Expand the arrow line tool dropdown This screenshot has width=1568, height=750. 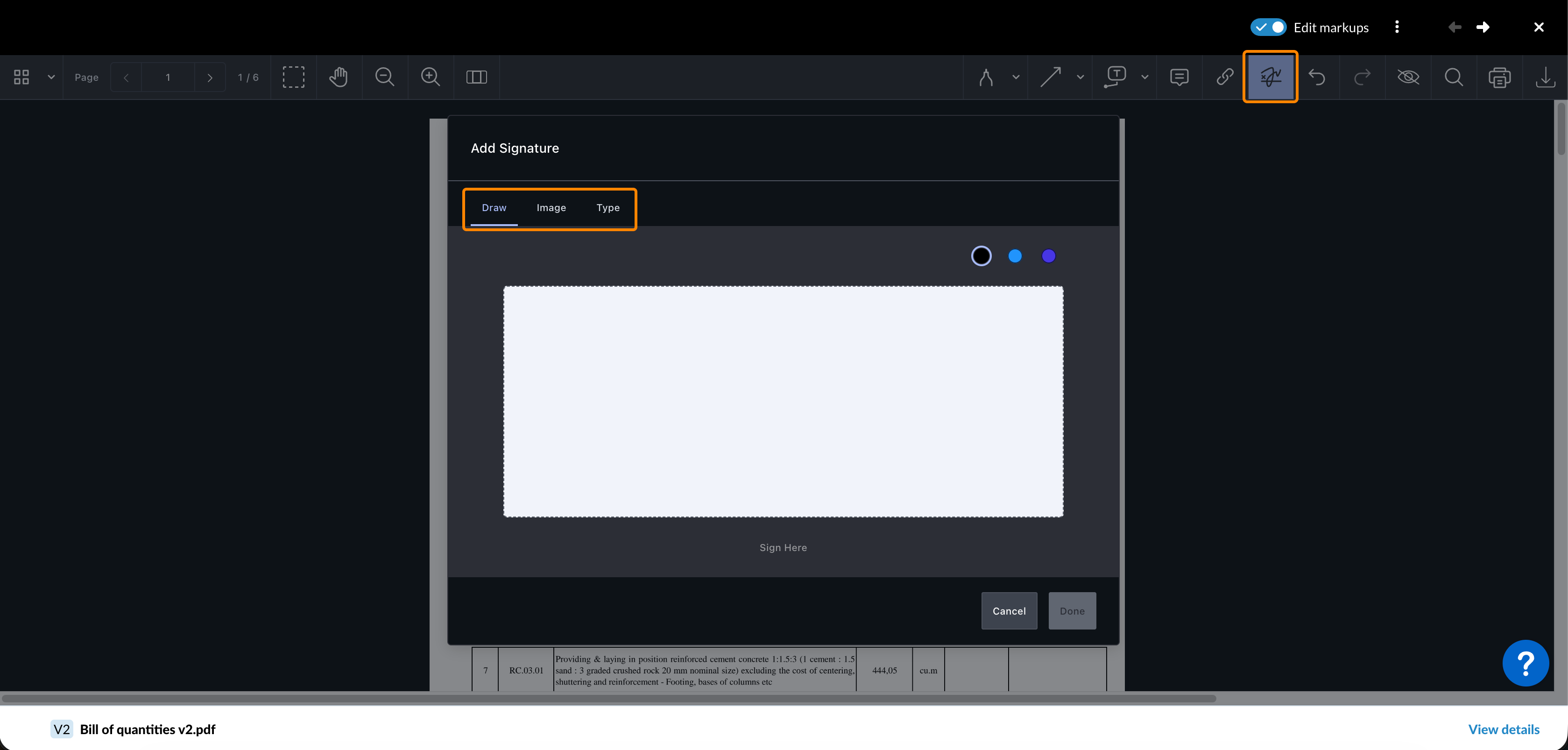click(1081, 78)
